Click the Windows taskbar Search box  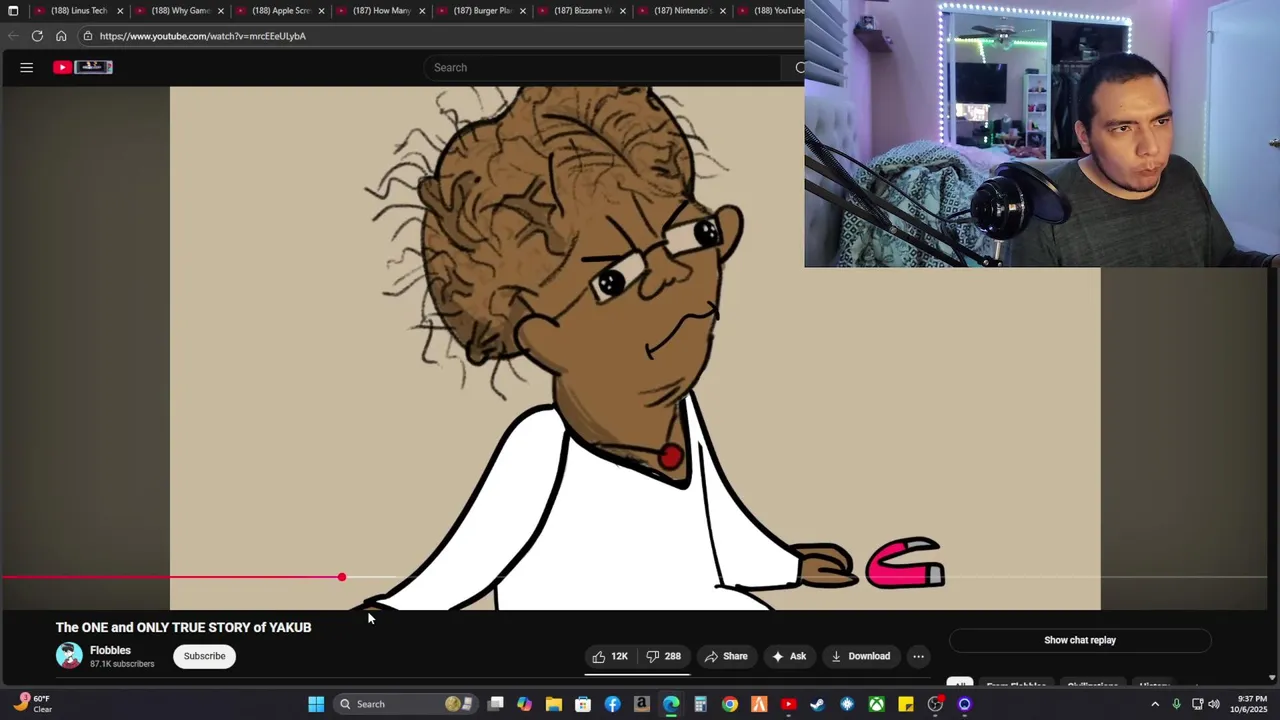[x=405, y=704]
